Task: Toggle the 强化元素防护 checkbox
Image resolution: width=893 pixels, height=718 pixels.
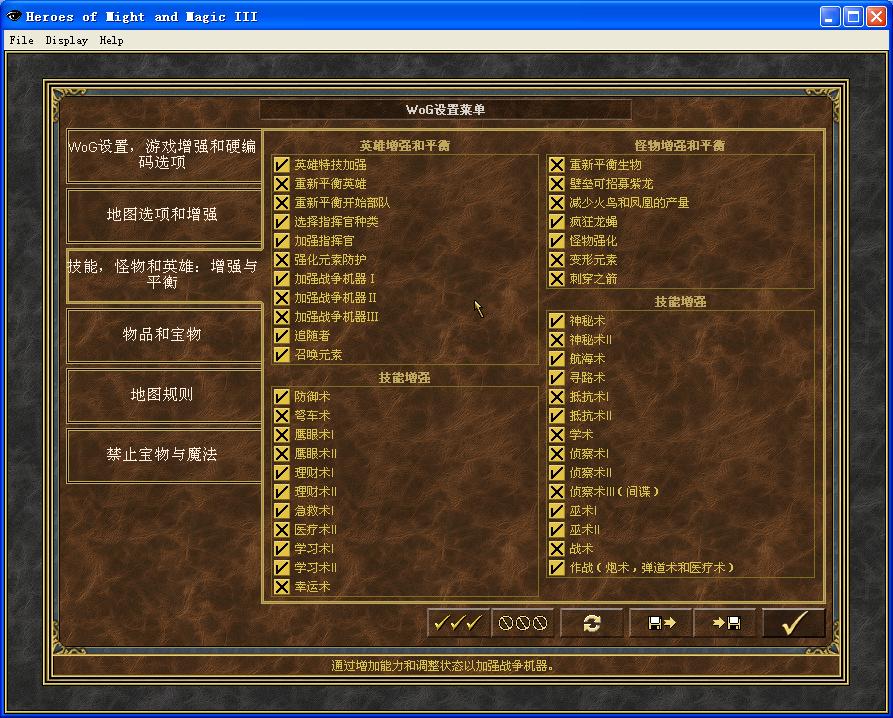Action: pyautogui.click(x=281, y=260)
